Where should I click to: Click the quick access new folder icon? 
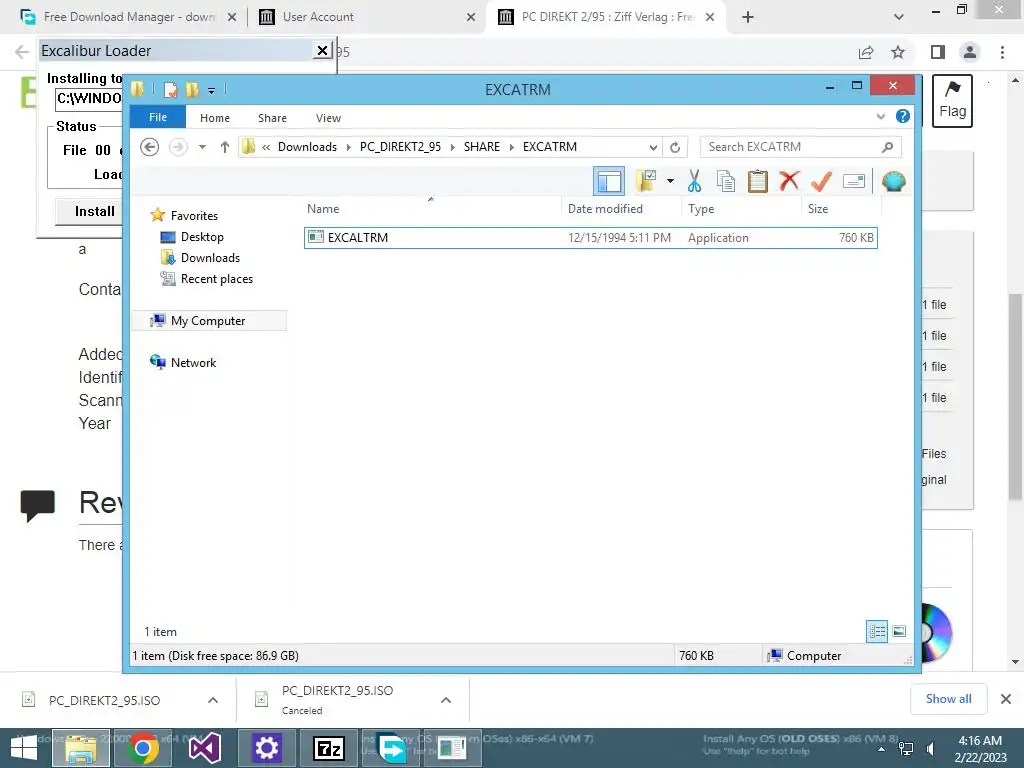[192, 89]
